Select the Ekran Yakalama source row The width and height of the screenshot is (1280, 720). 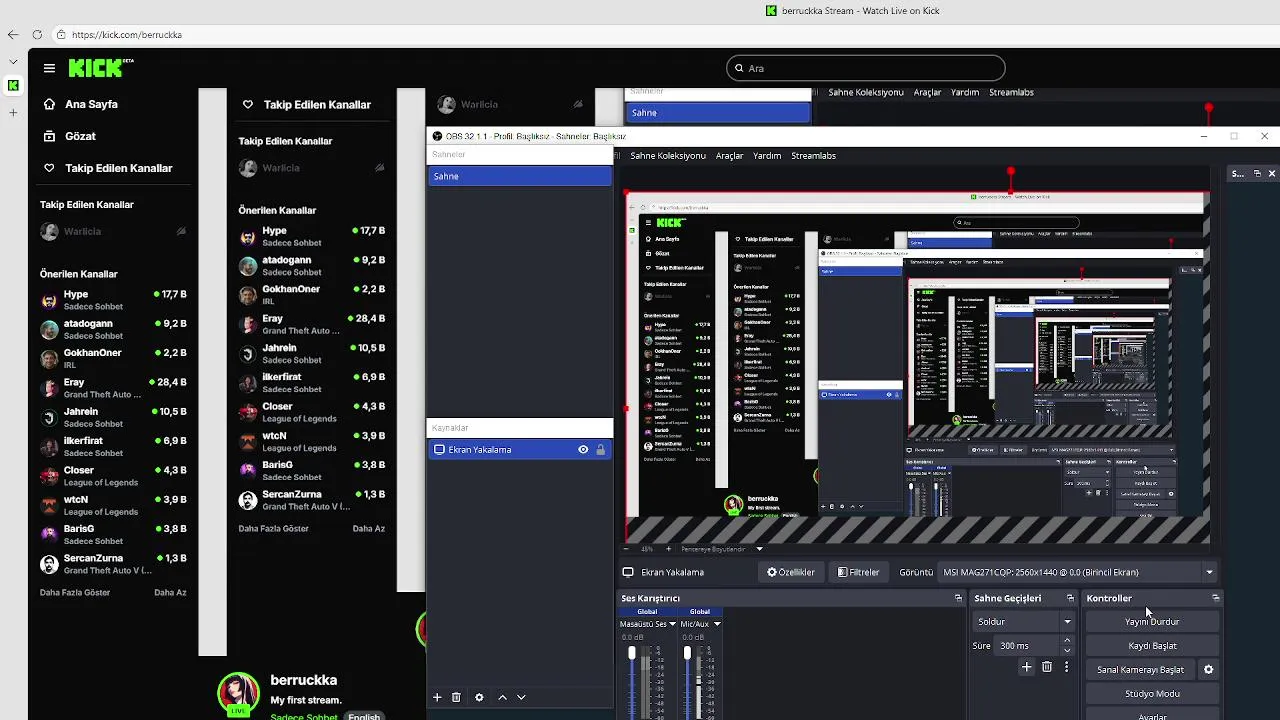519,450
